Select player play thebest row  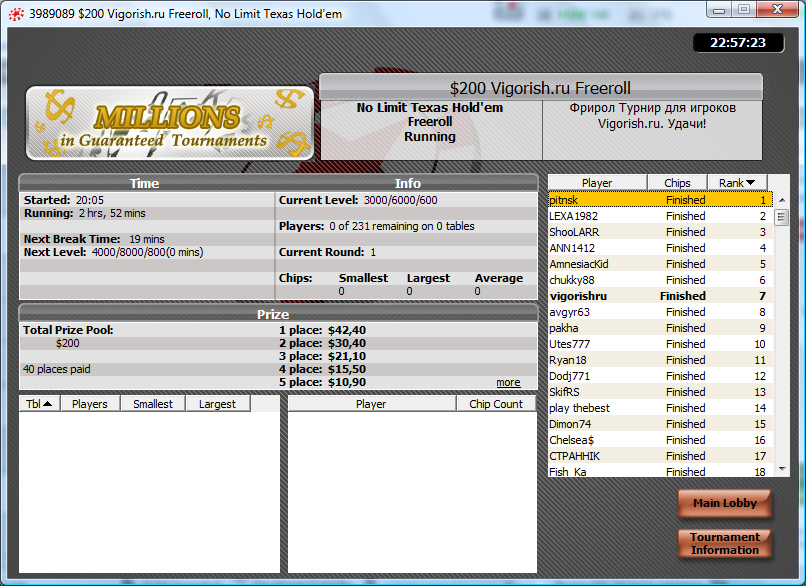click(x=660, y=408)
